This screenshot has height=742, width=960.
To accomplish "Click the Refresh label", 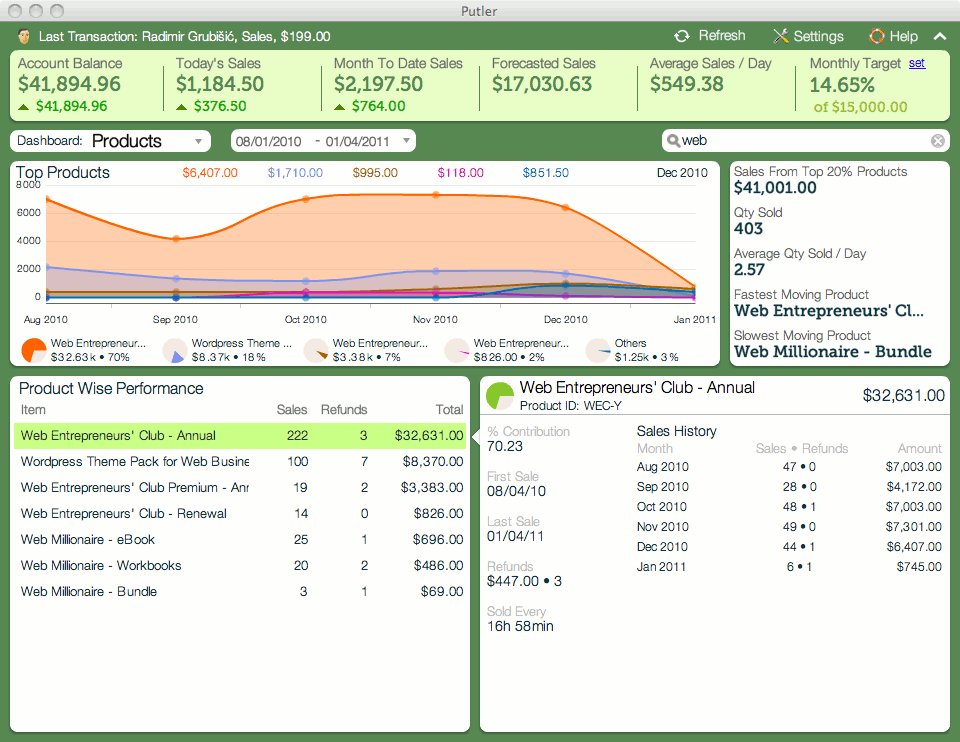I will coord(722,36).
